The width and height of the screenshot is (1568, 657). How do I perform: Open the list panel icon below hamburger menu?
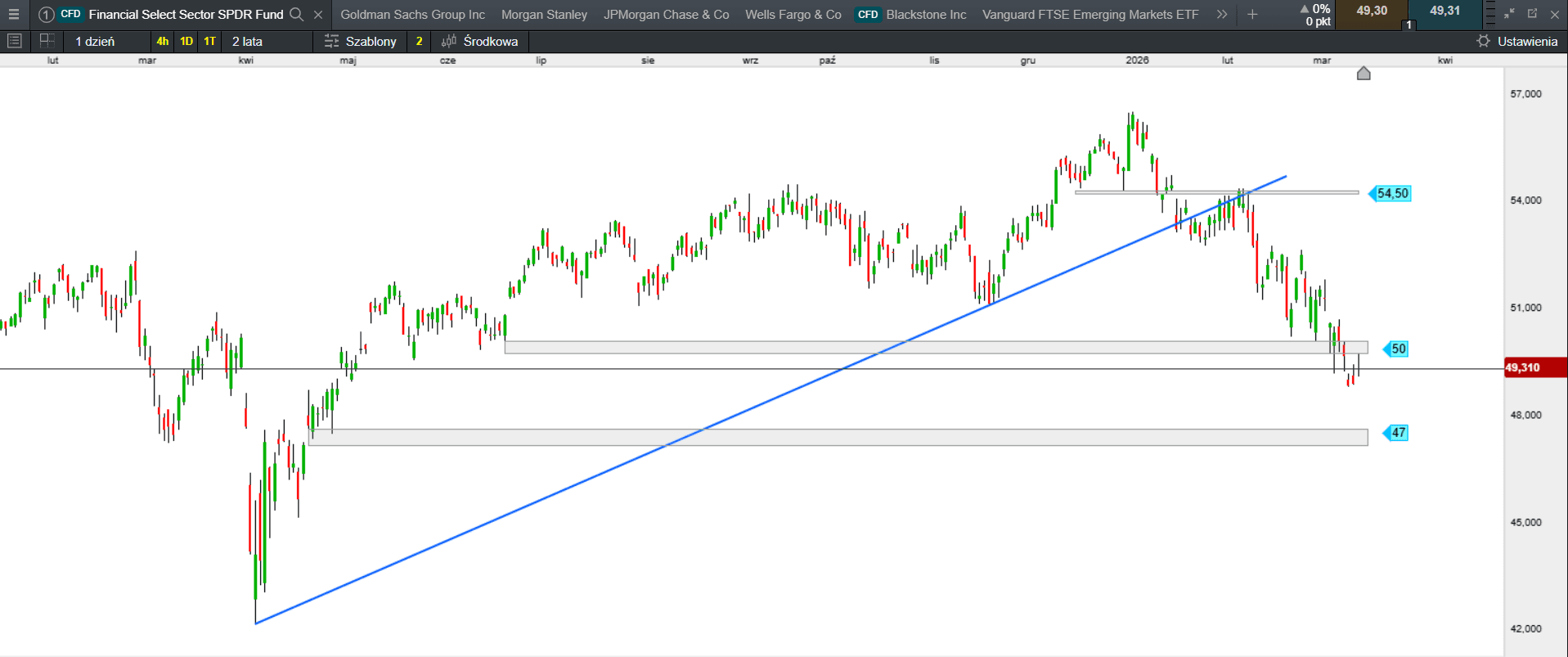pos(14,41)
